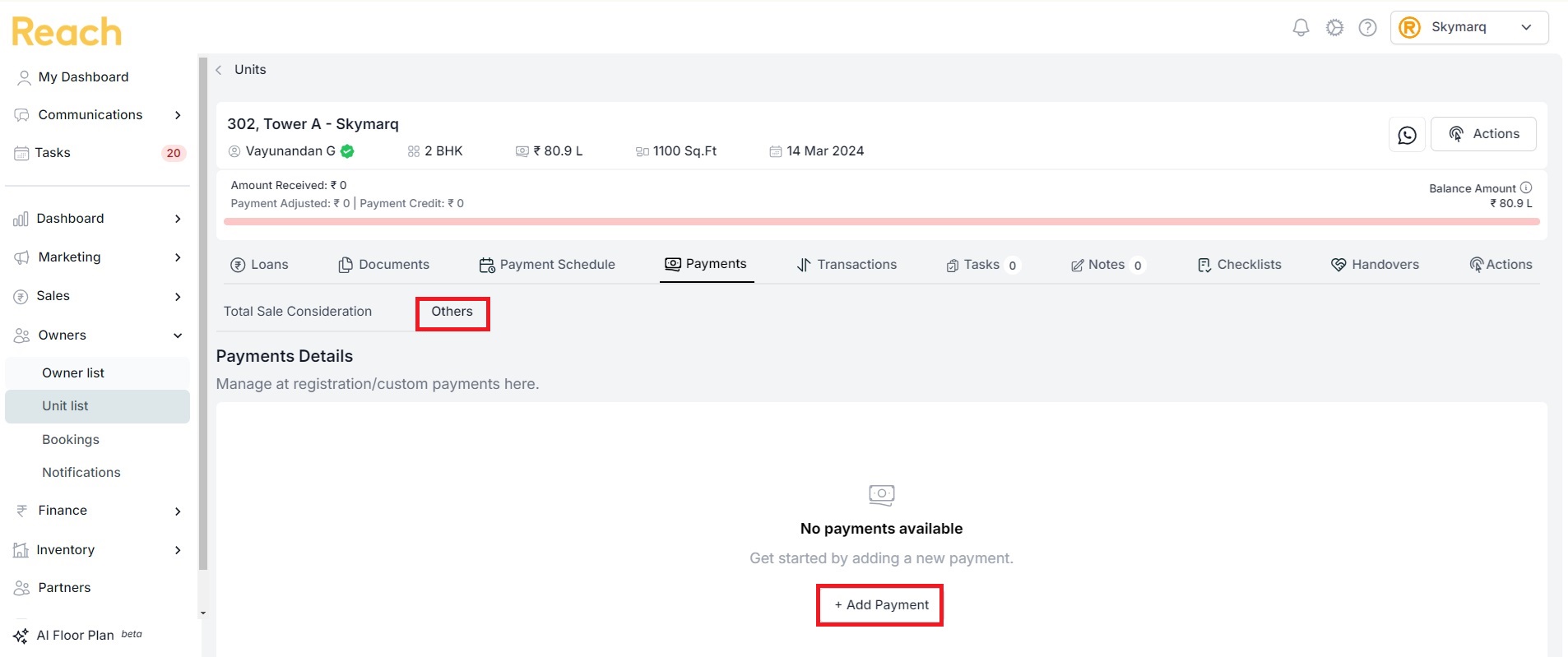Viewport: 1568px width, 657px height.
Task: Click the Balance Amount info icon
Action: pyautogui.click(x=1526, y=187)
